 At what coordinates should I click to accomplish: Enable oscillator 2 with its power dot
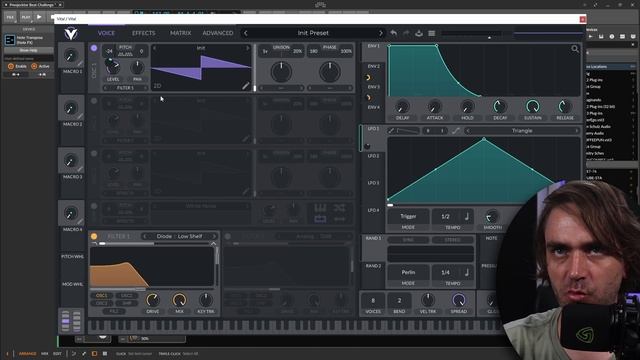tap(94, 101)
